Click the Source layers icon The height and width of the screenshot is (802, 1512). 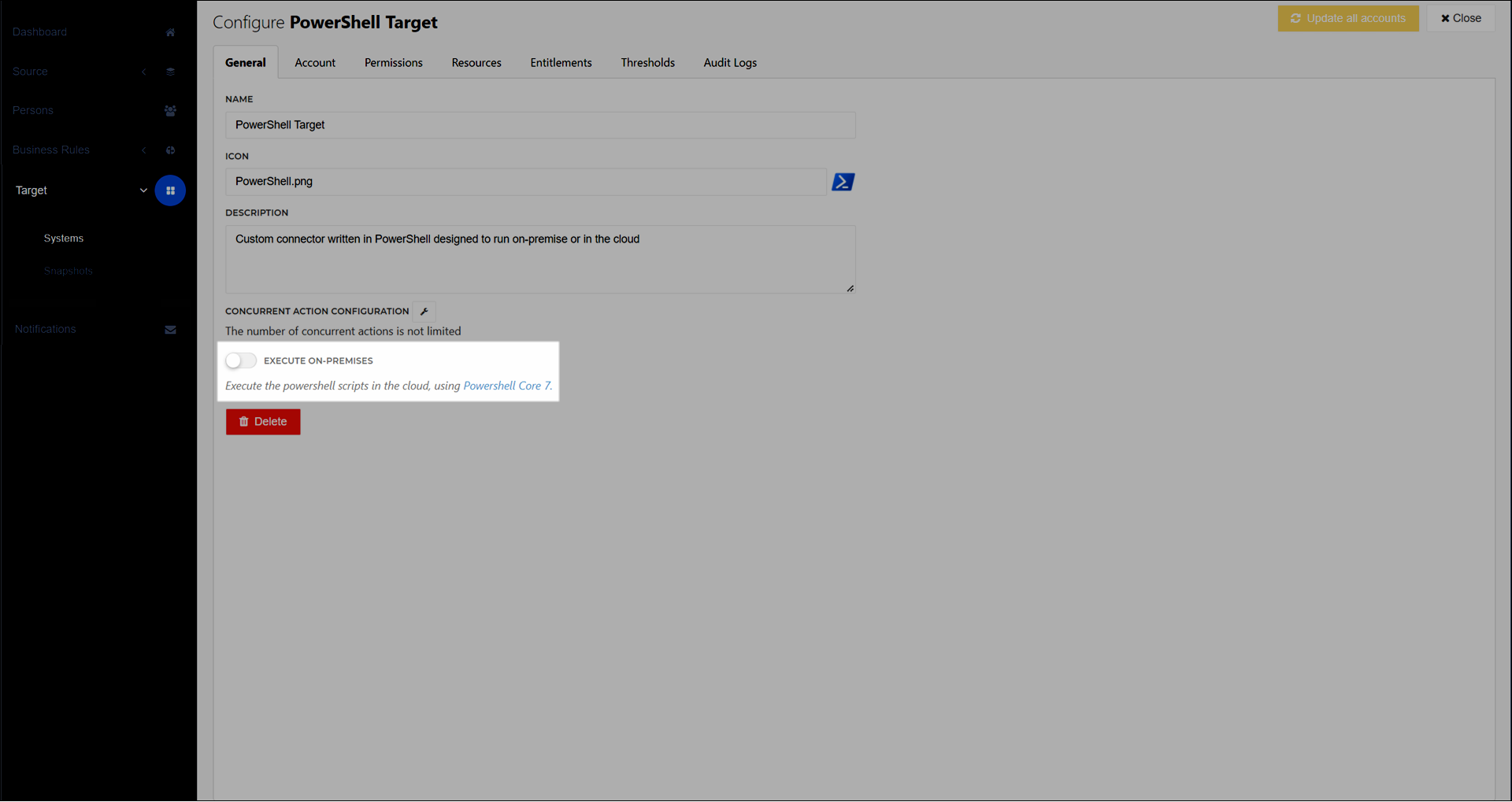tap(170, 72)
